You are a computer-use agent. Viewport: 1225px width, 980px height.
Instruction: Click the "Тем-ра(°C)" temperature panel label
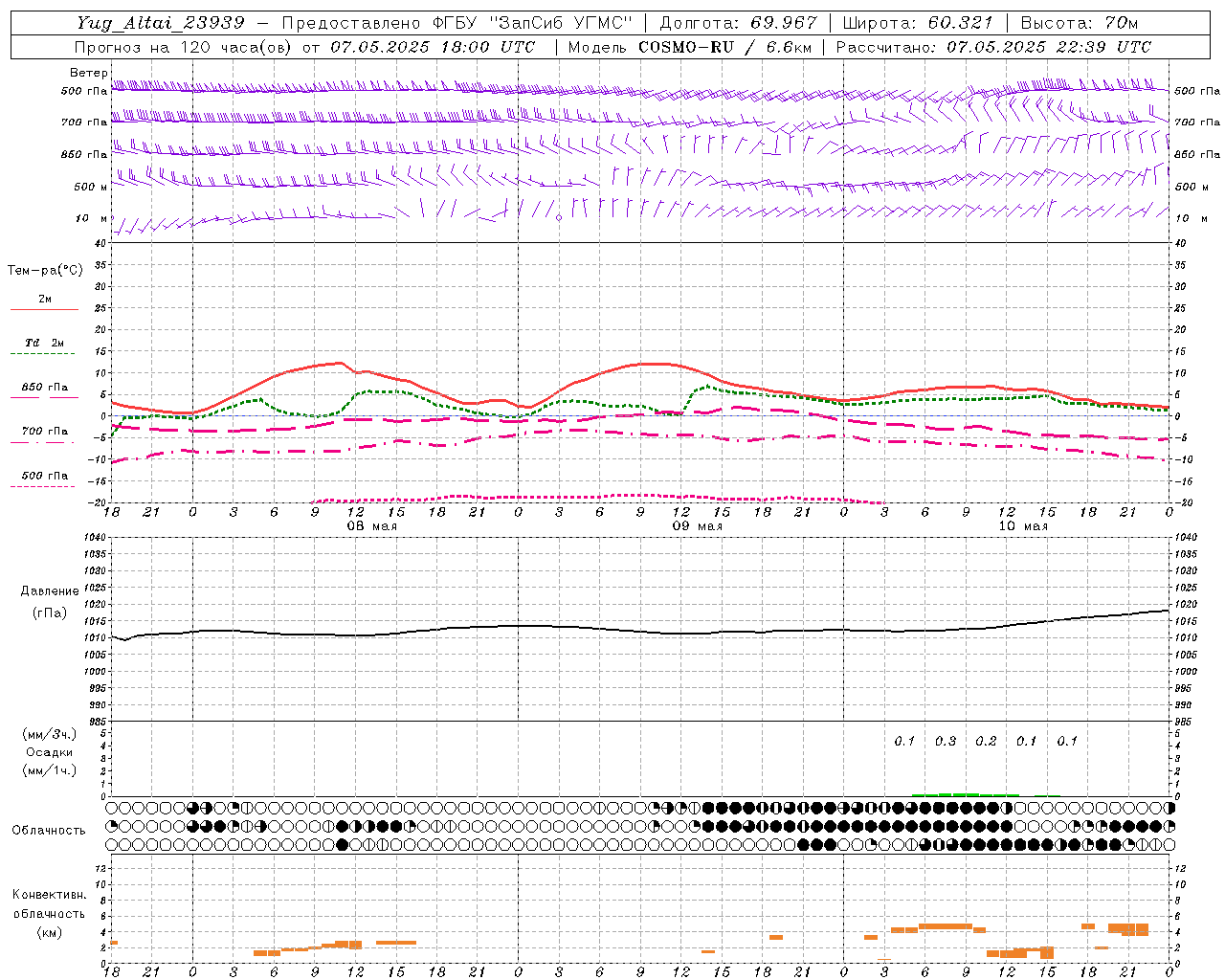45,271
